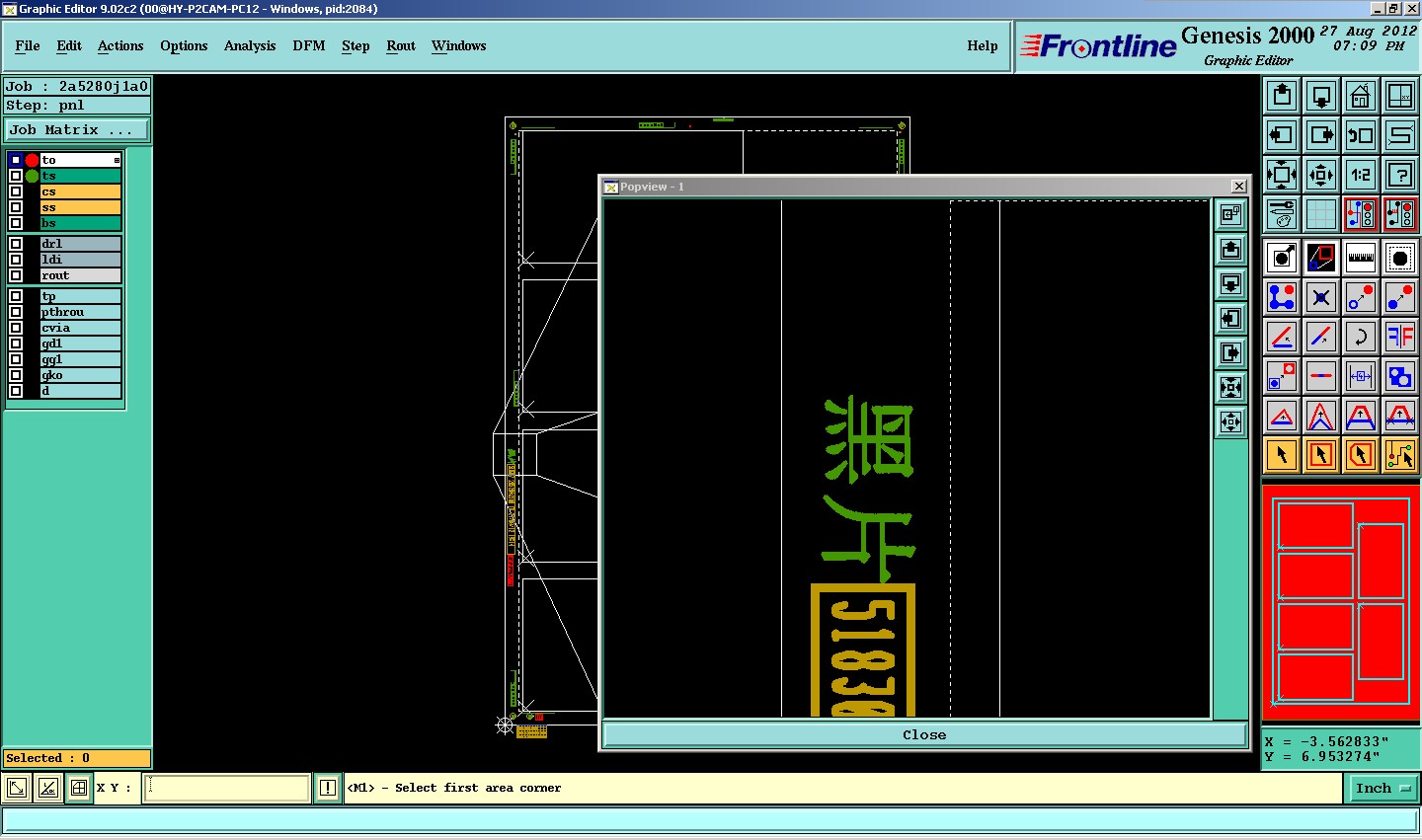1422x840 pixels.
Task: Click the pan down view icon
Action: click(1321, 96)
